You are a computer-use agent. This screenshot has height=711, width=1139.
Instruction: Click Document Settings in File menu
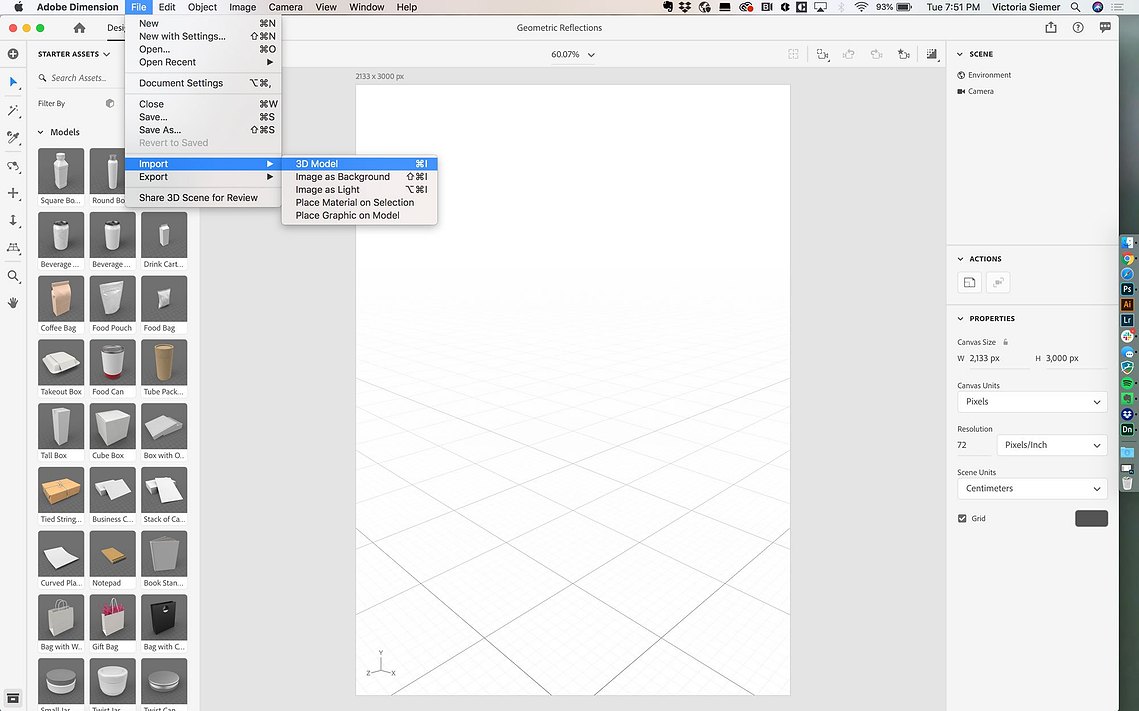[x=203, y=84]
